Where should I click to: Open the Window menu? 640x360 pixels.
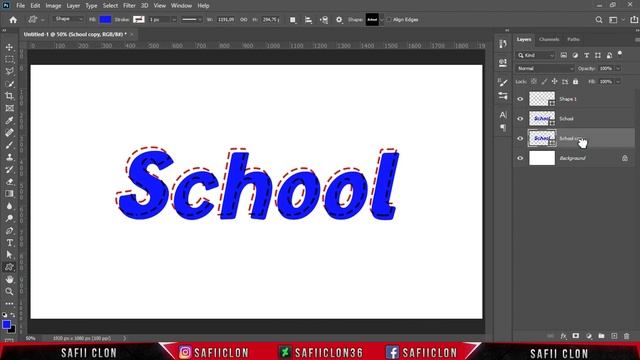tap(181, 6)
